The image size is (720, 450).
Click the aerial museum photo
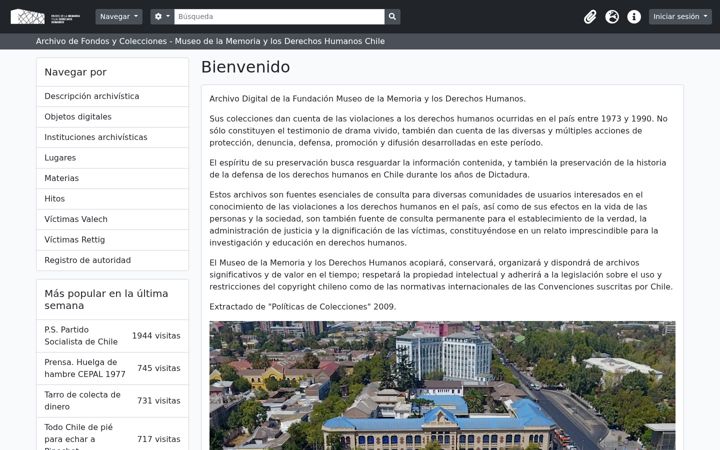tap(442, 385)
